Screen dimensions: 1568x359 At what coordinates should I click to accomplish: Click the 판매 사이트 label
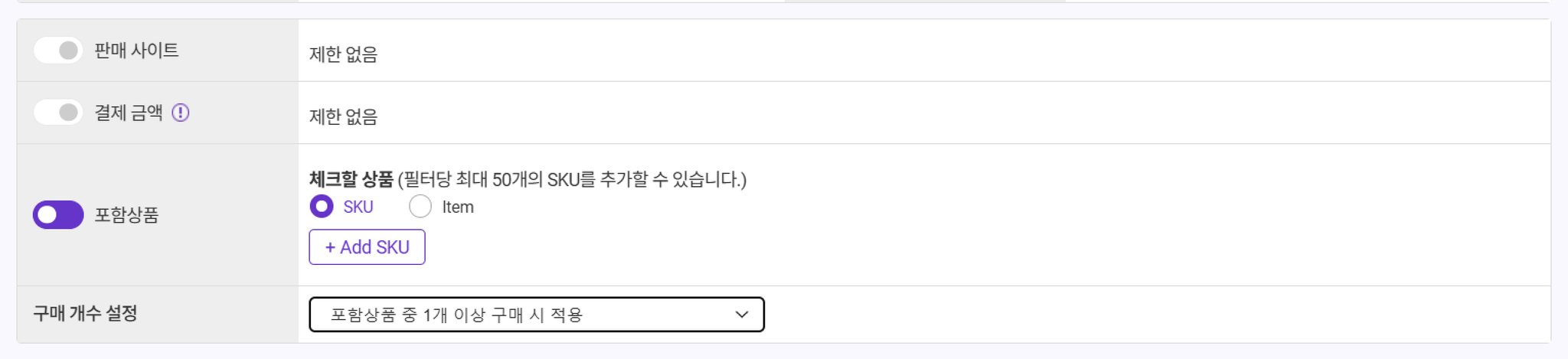[136, 51]
